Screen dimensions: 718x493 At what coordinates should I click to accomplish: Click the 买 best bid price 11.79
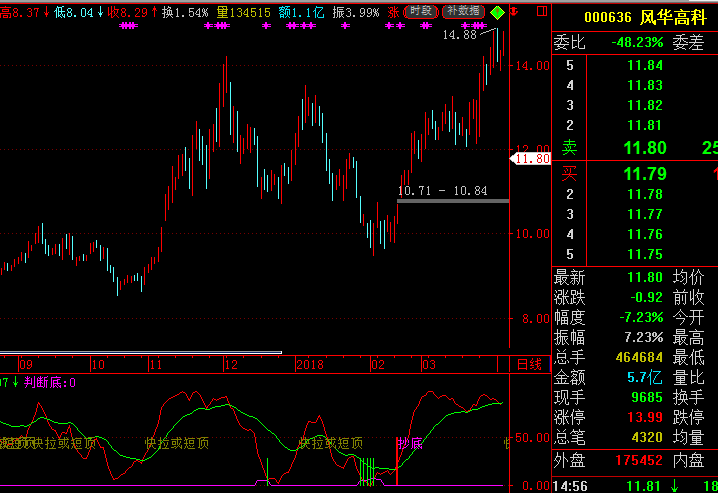click(x=645, y=174)
